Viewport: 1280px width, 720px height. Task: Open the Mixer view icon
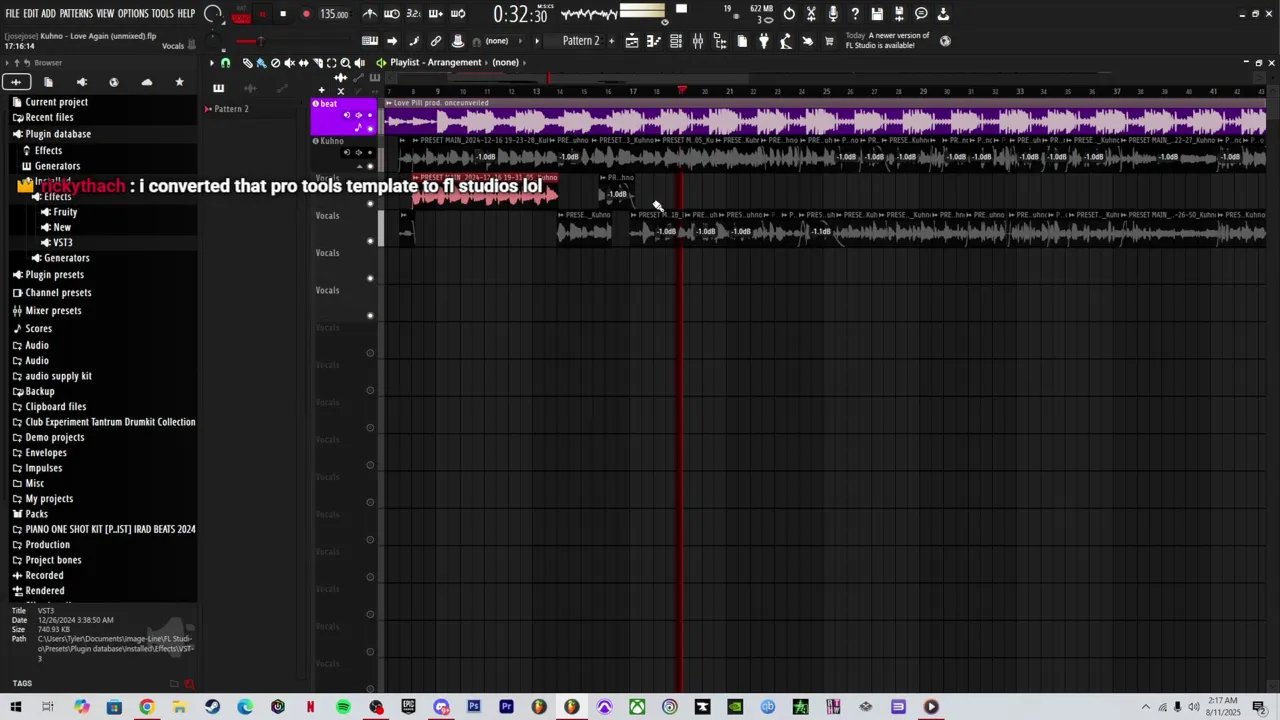tap(698, 41)
